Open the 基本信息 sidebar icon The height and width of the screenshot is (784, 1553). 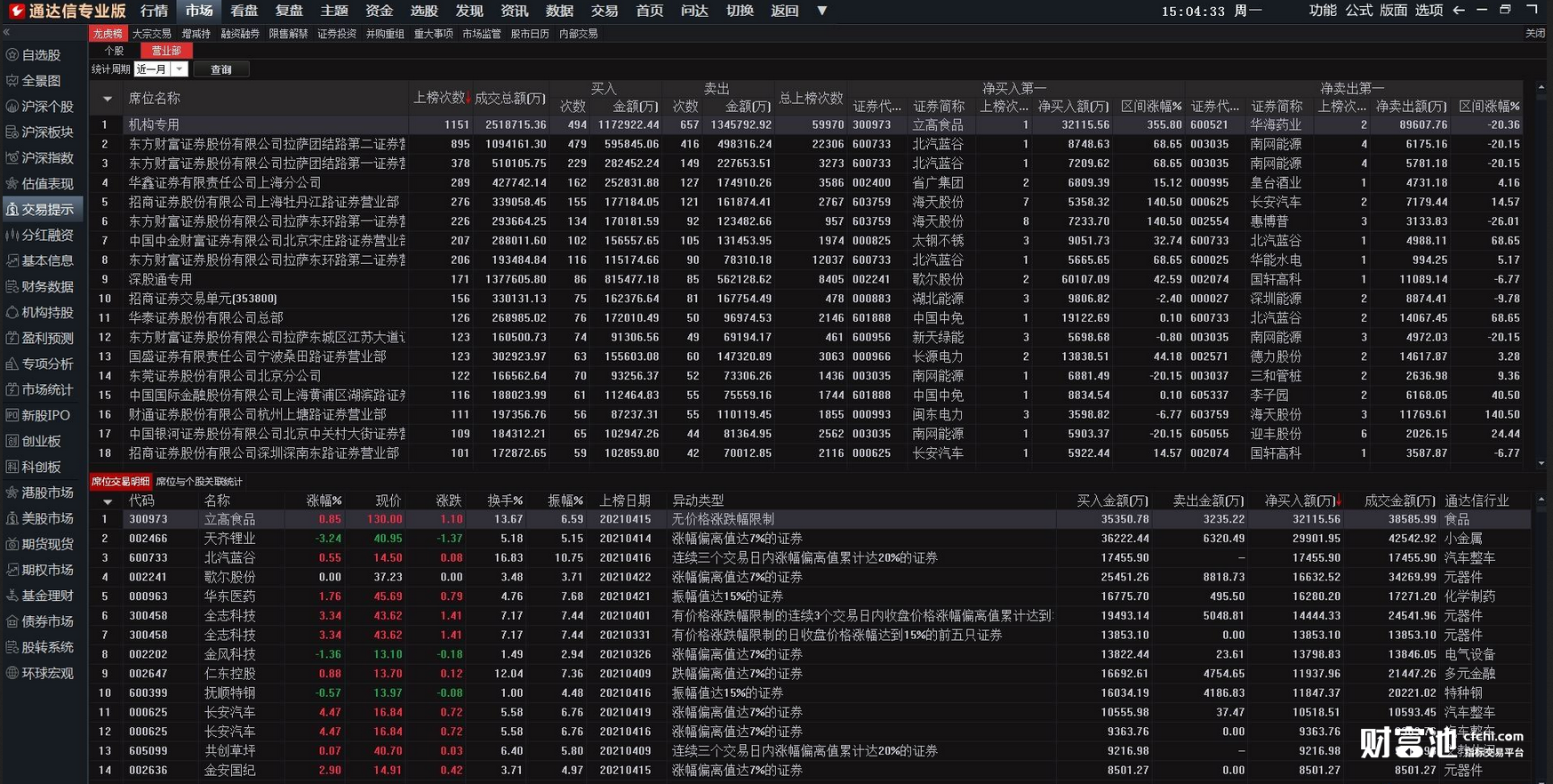(12, 261)
